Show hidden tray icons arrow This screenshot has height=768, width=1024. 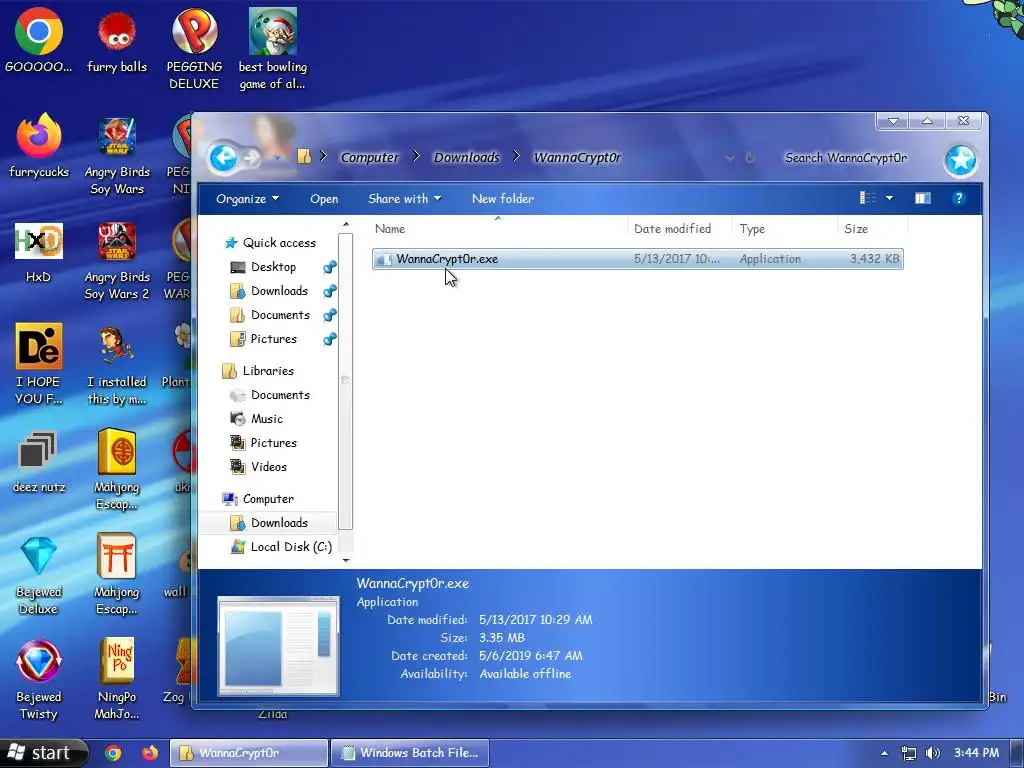point(884,754)
